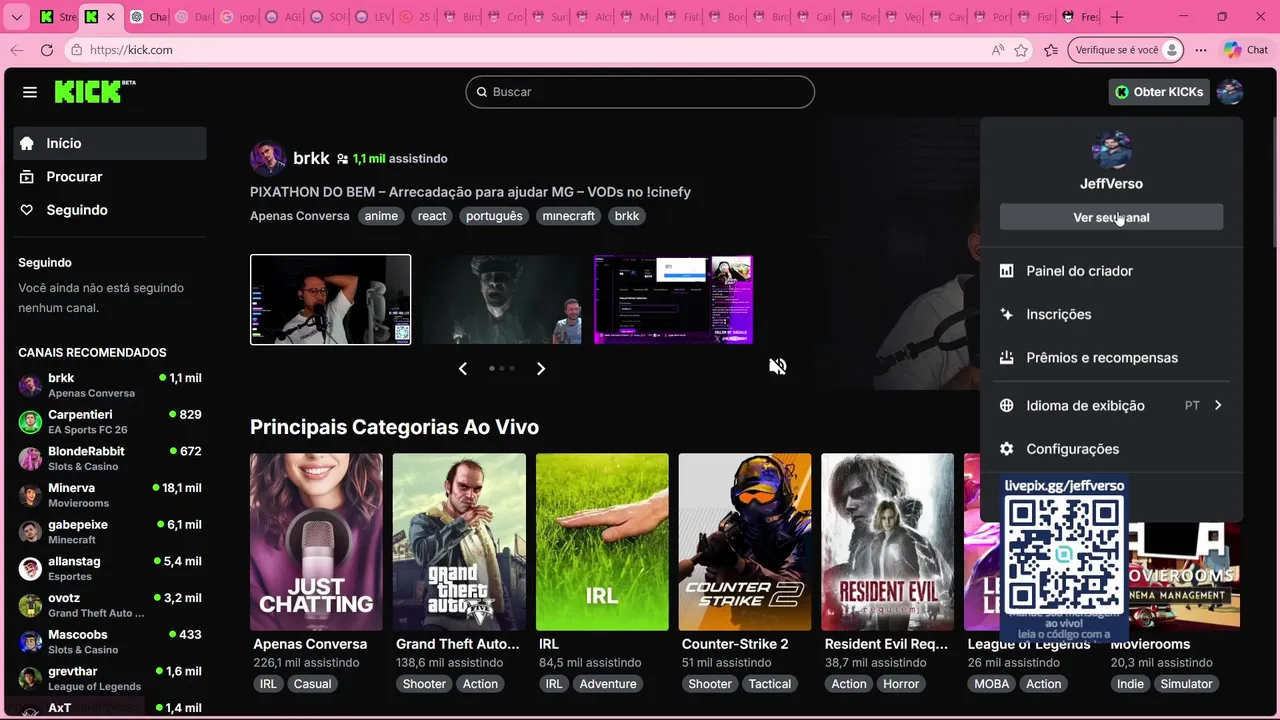The height and width of the screenshot is (720, 1280).
Task: Click the Procurar browse icon
Action: (x=27, y=177)
